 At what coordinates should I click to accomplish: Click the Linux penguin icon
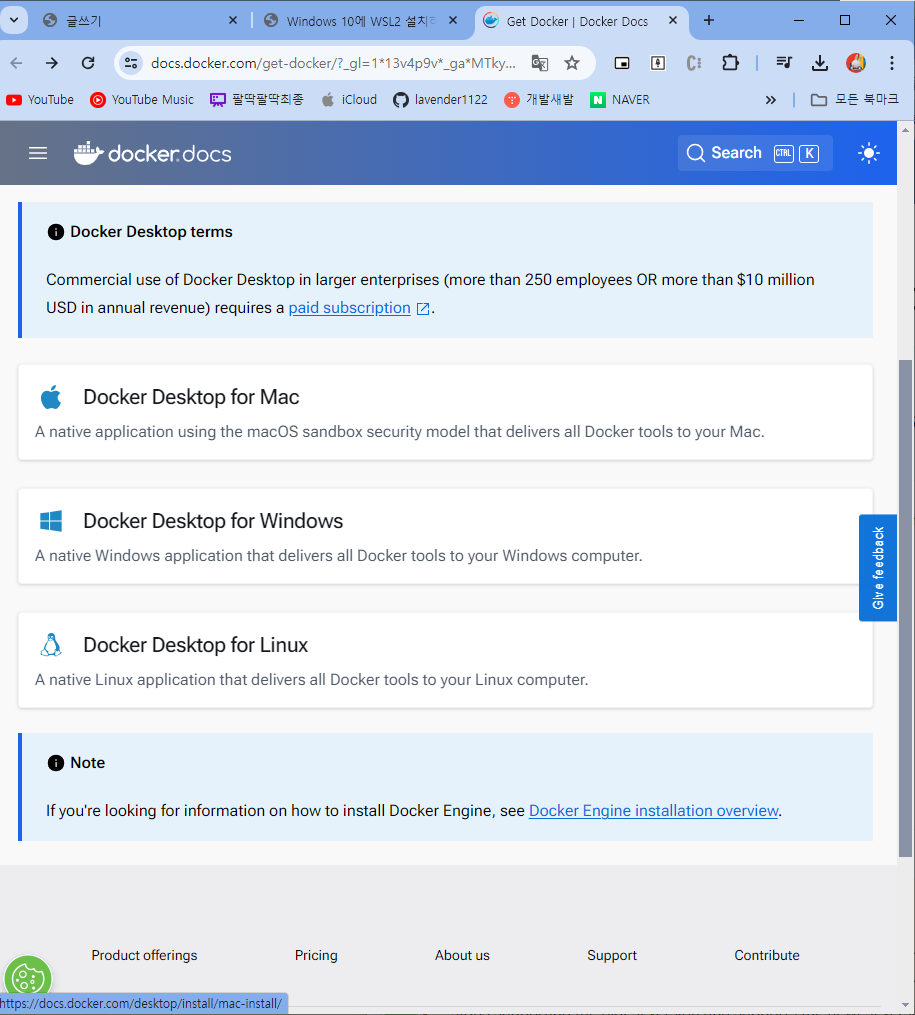point(51,645)
